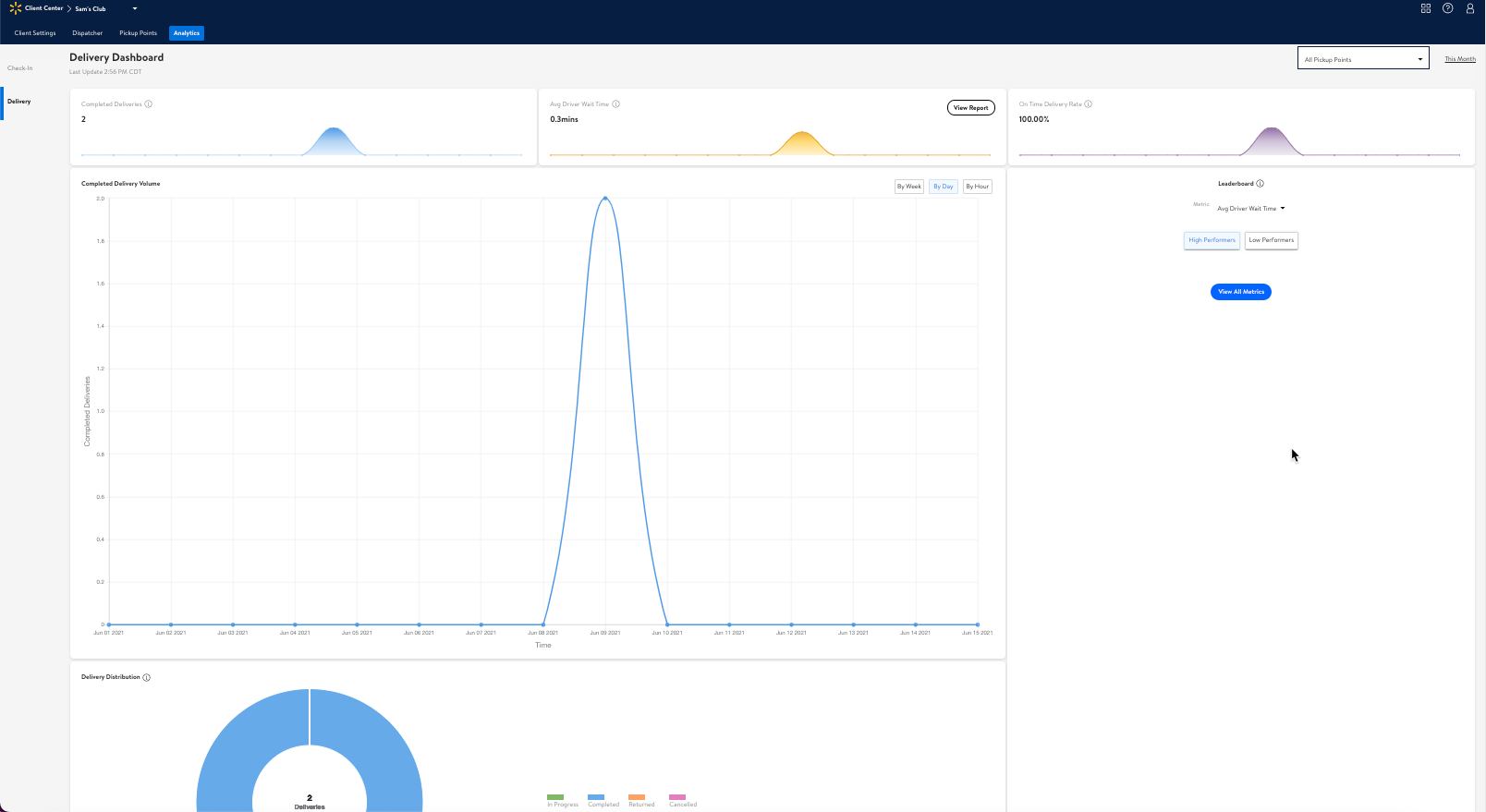
Task: Show Delivery Distribution info tooltip
Action: coord(147,677)
